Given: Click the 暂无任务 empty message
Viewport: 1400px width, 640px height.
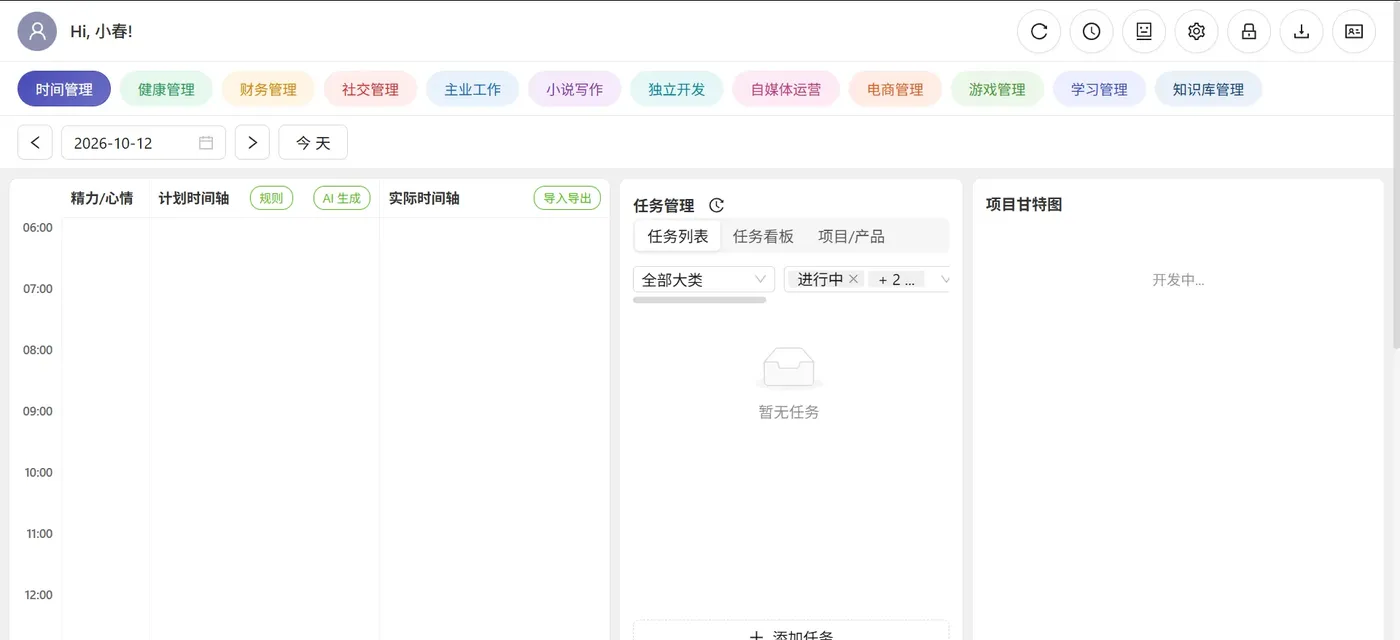Looking at the screenshot, I should click(x=789, y=412).
